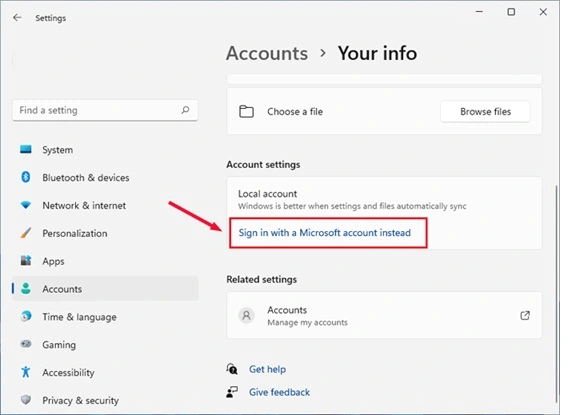Click the Network wifi icon

click(x=26, y=205)
